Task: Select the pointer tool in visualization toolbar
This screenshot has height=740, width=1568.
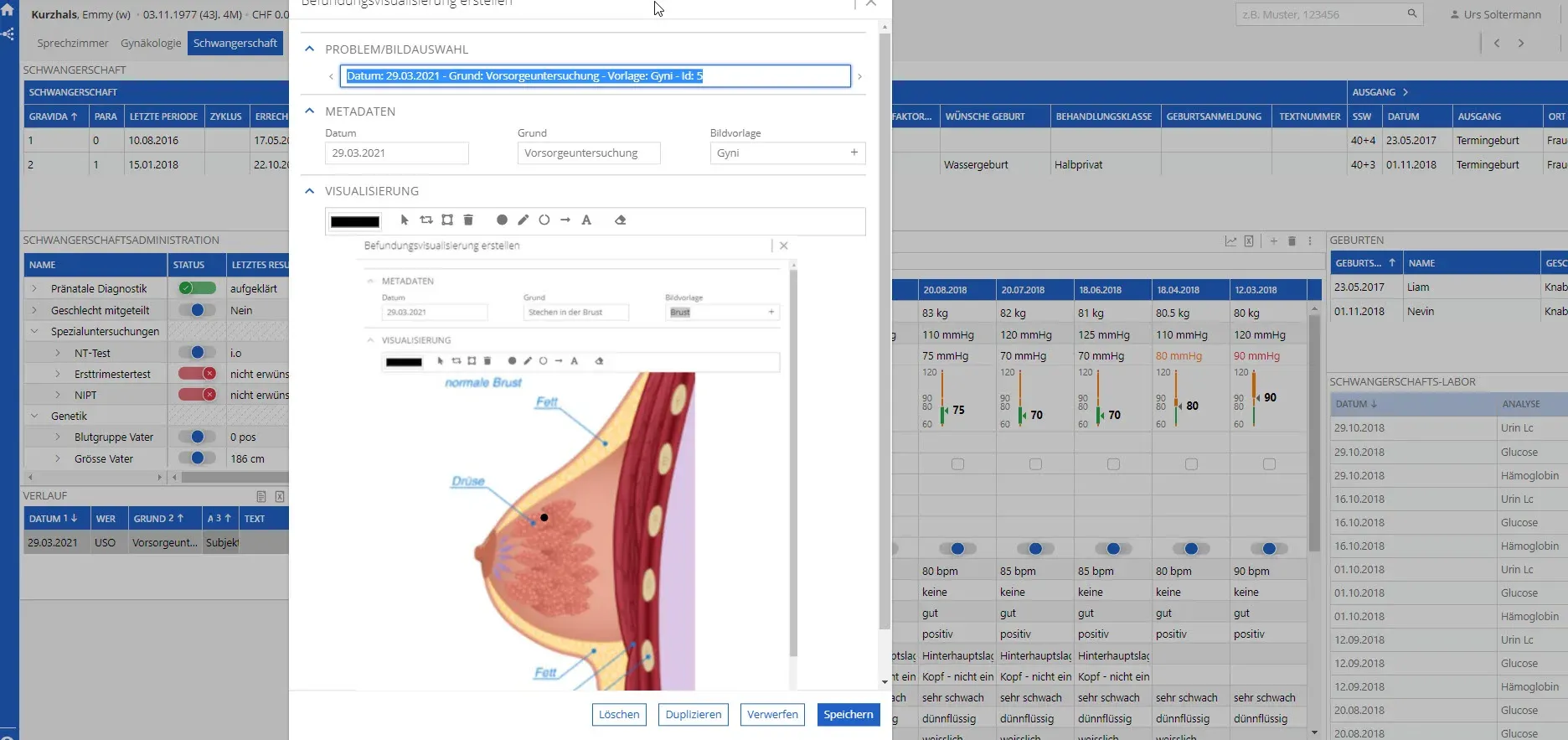Action: coord(405,220)
